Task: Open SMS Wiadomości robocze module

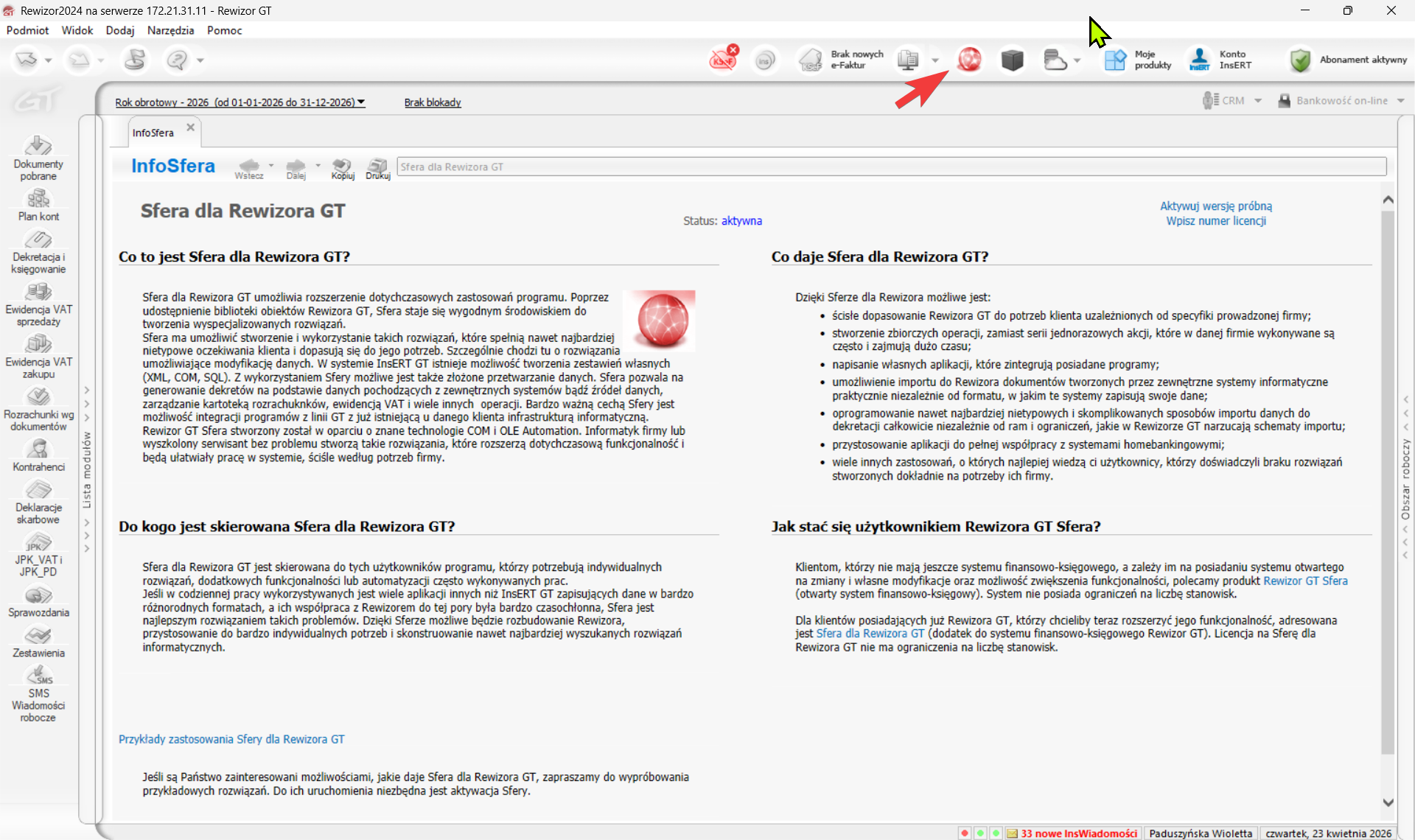Action: tap(38, 694)
